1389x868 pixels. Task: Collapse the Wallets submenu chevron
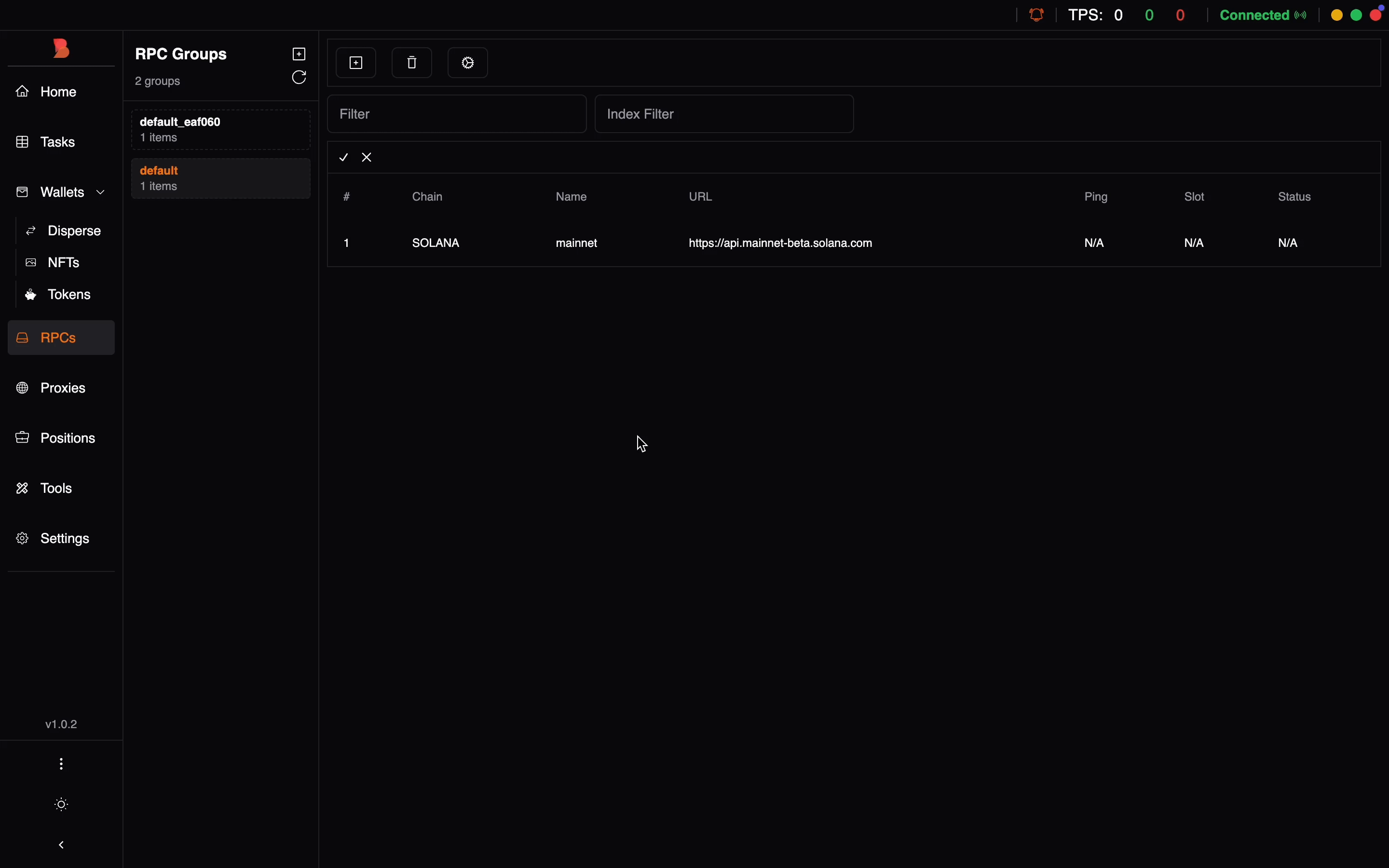pyautogui.click(x=101, y=192)
